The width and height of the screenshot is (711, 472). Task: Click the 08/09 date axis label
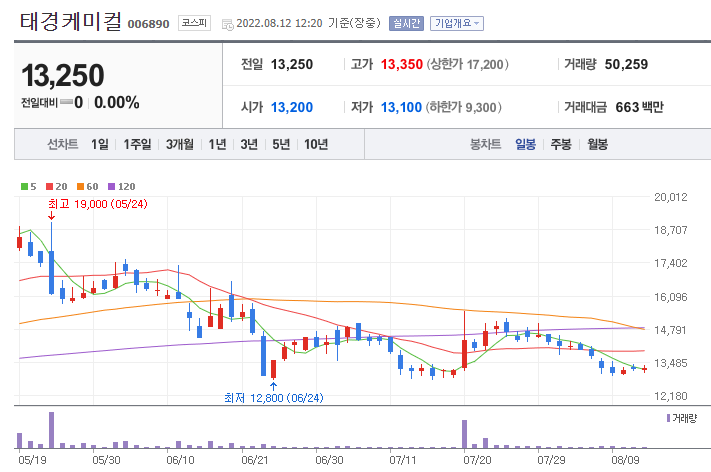(625, 460)
